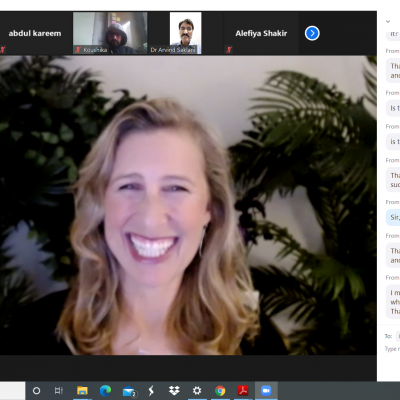Collapse chat panel using chevron
Viewport: 400px width, 400px height.
[x=388, y=21]
